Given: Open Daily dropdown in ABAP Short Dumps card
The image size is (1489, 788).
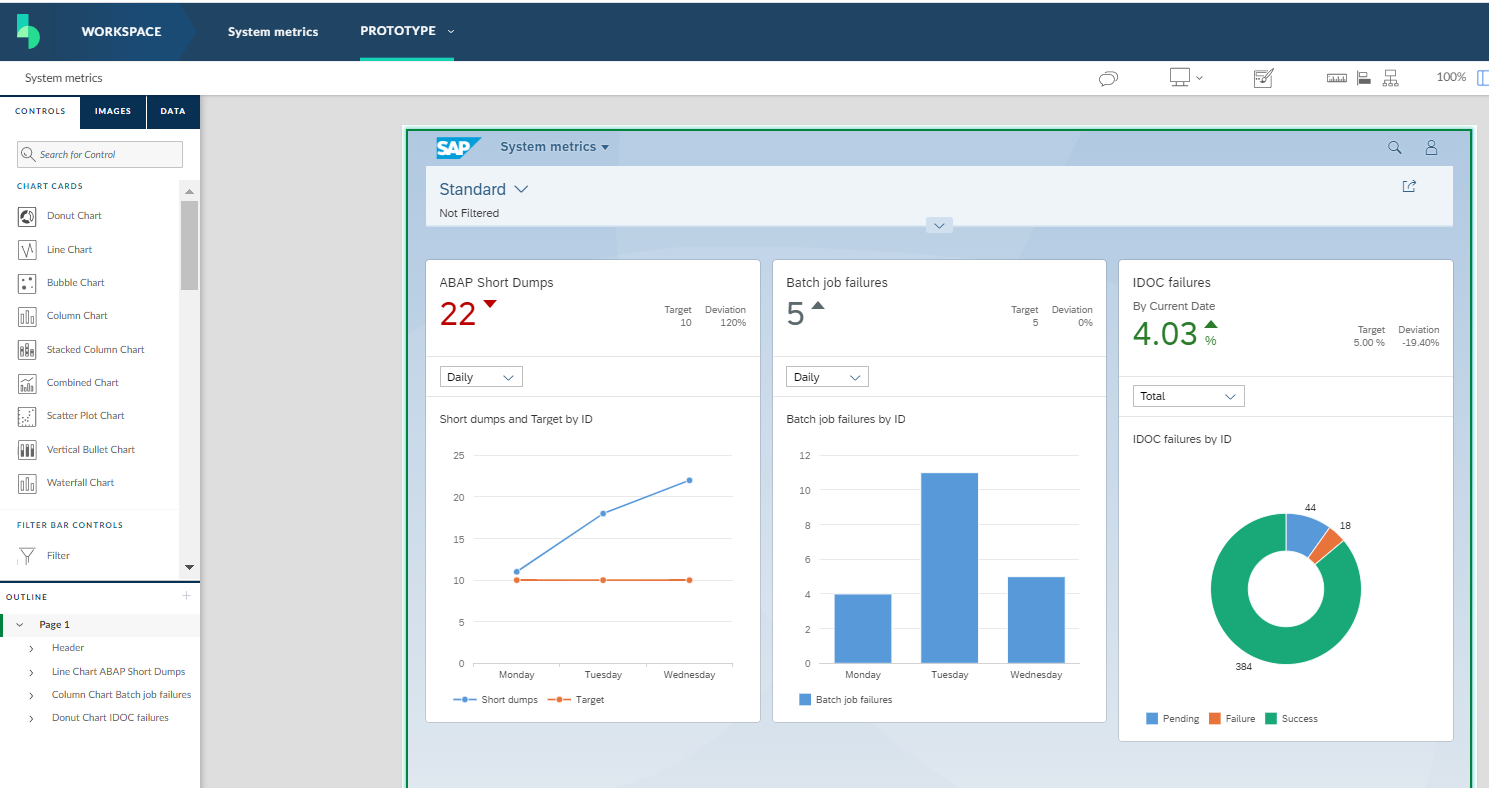Looking at the screenshot, I should click(x=481, y=377).
